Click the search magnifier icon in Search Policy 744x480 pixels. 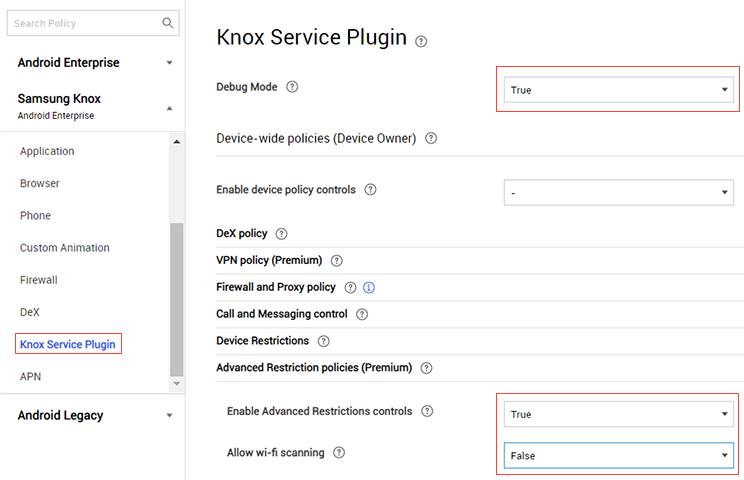click(x=167, y=23)
